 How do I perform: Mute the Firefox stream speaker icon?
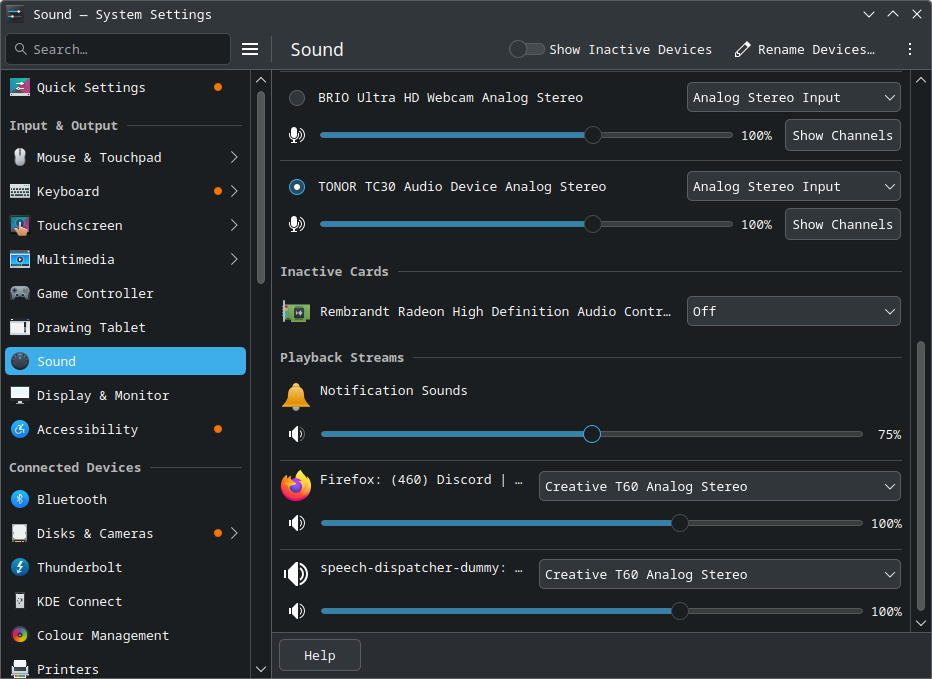tap(297, 523)
